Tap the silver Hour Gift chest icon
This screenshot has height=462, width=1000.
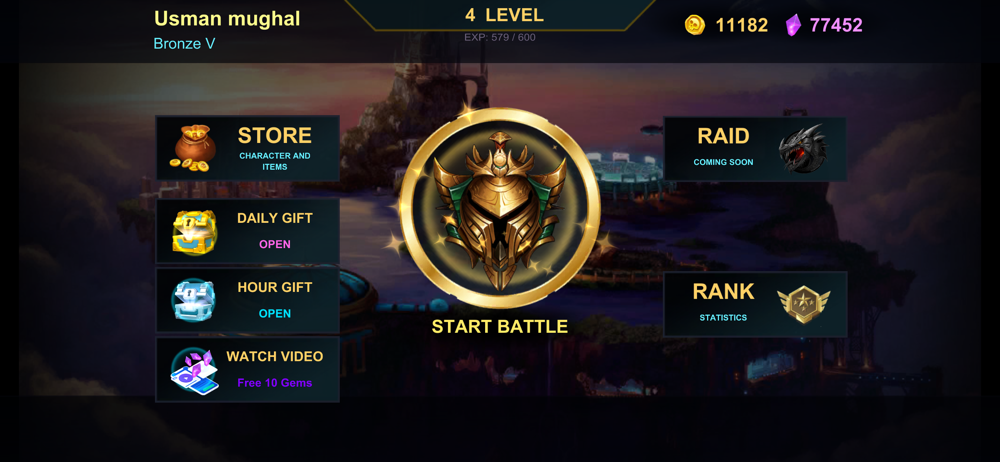pos(194,300)
